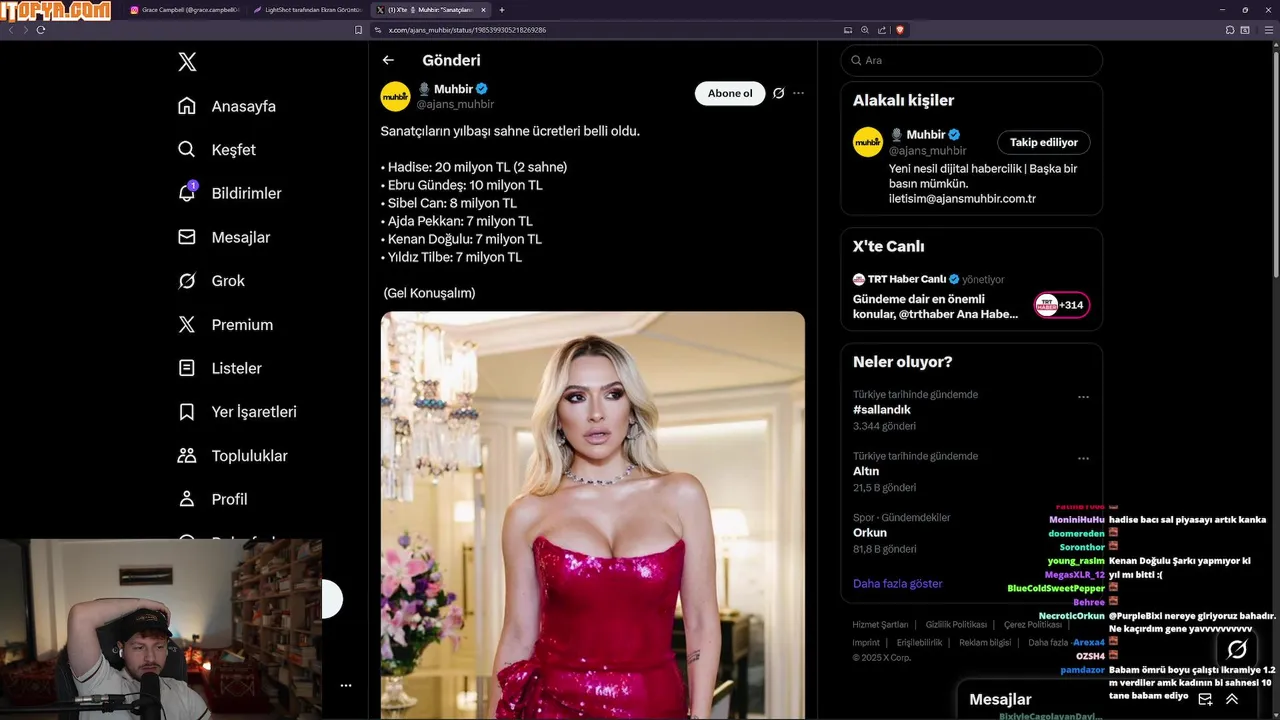Open the Orkun trend

pos(870,533)
